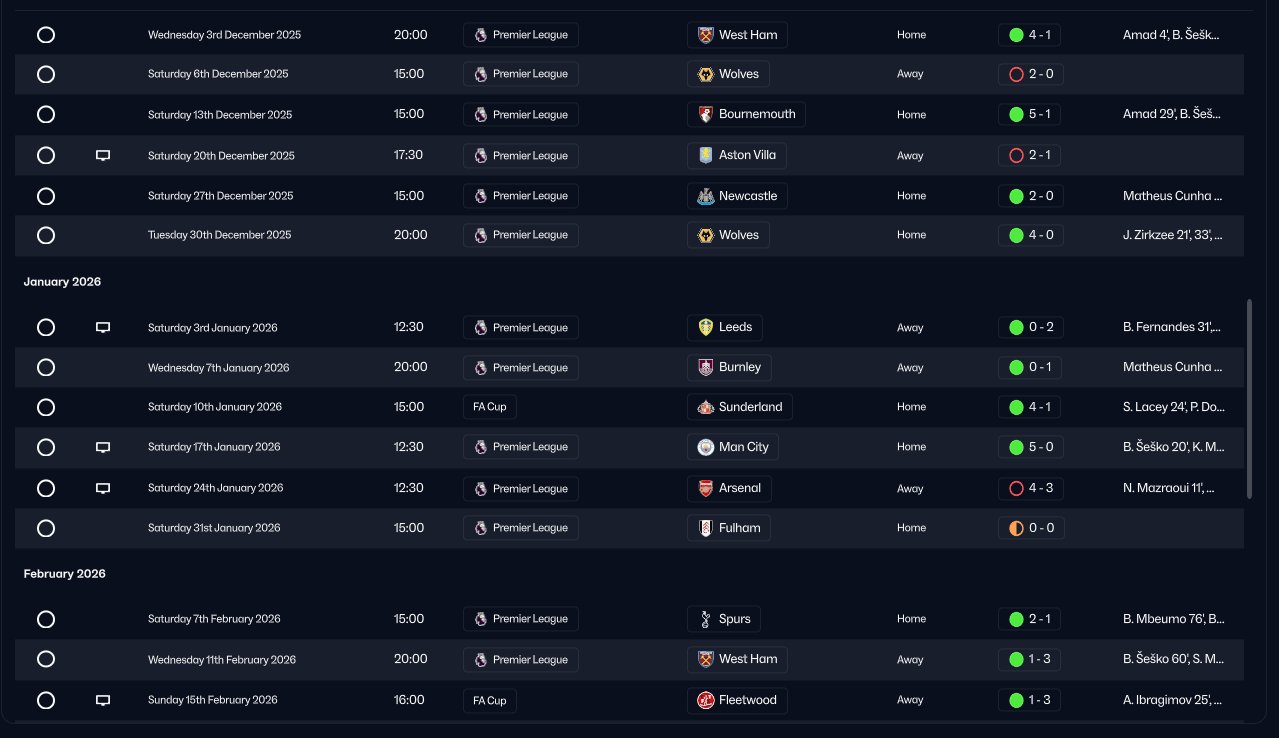Select the radio circle for the Fulham fixture
This screenshot has height=738, width=1279.
pyautogui.click(x=45, y=528)
